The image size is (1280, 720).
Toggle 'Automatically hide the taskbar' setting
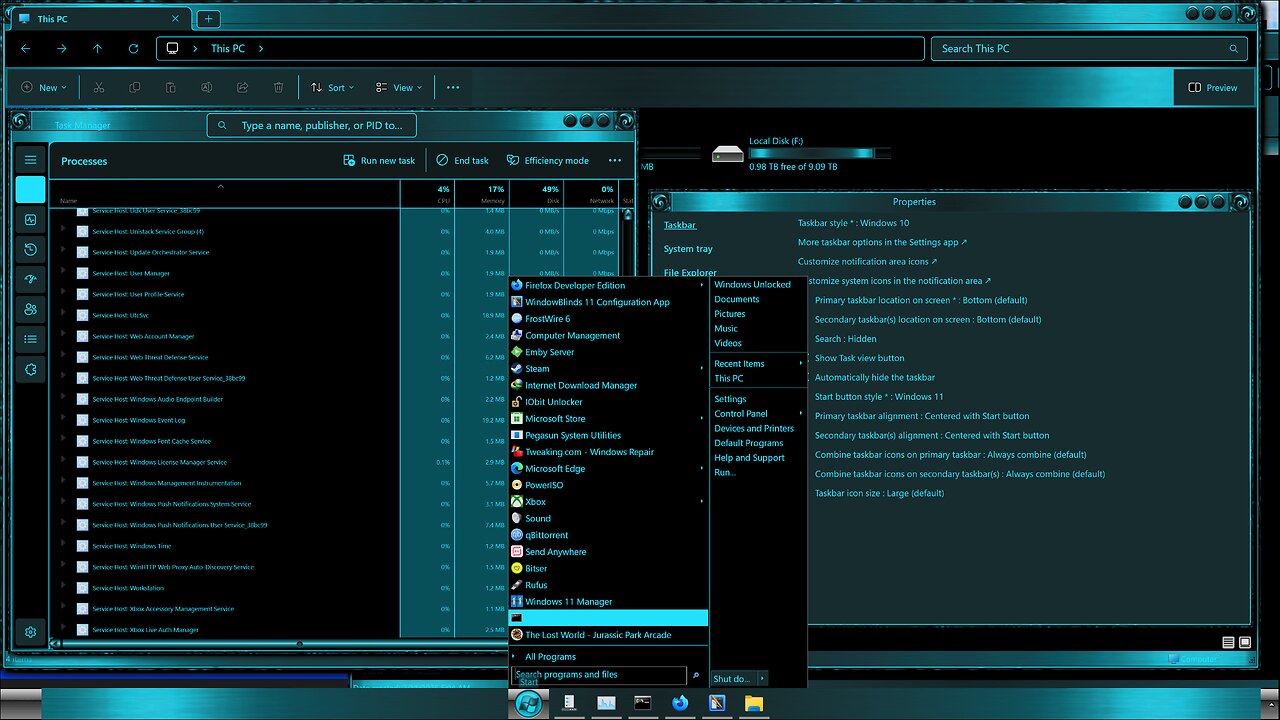[874, 377]
